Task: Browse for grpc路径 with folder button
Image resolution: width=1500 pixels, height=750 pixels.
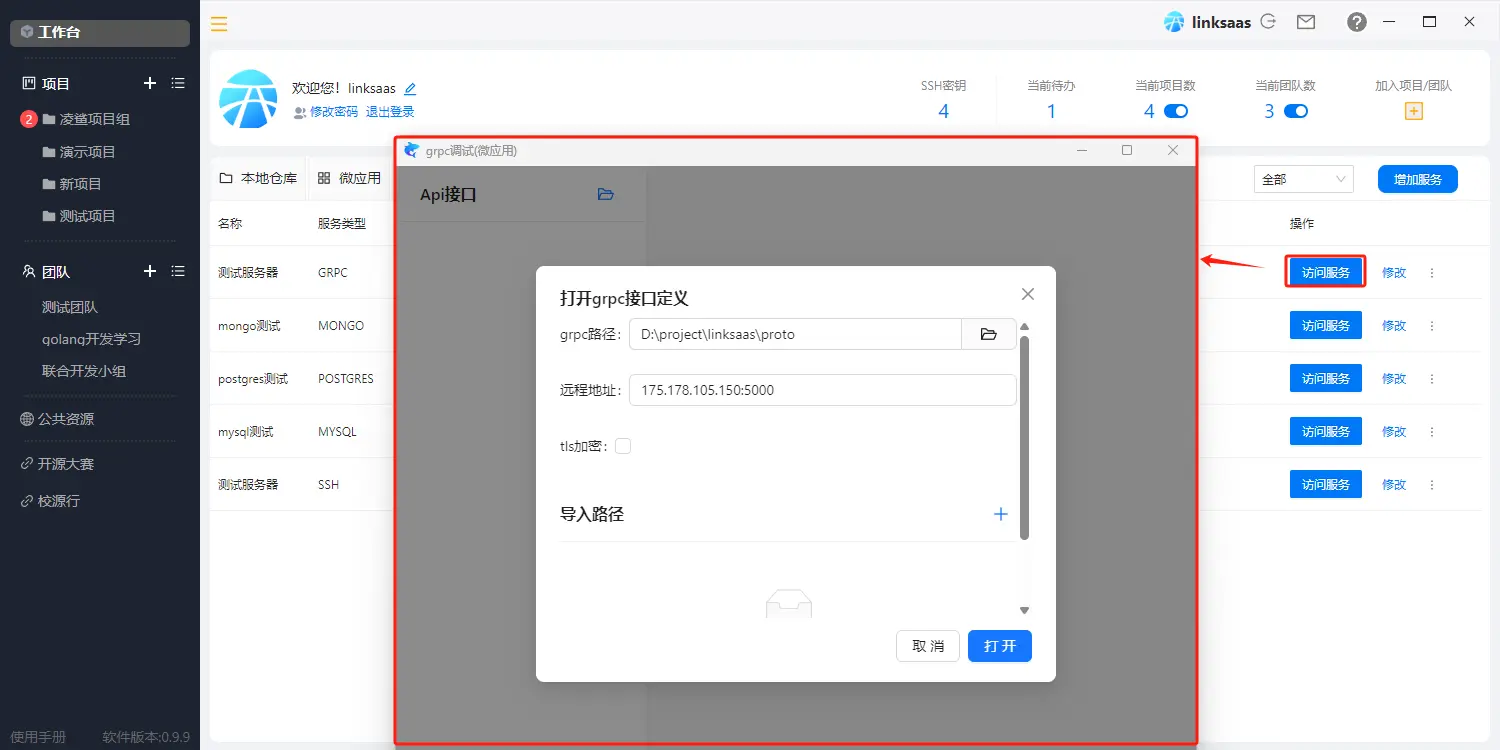Action: tap(989, 334)
